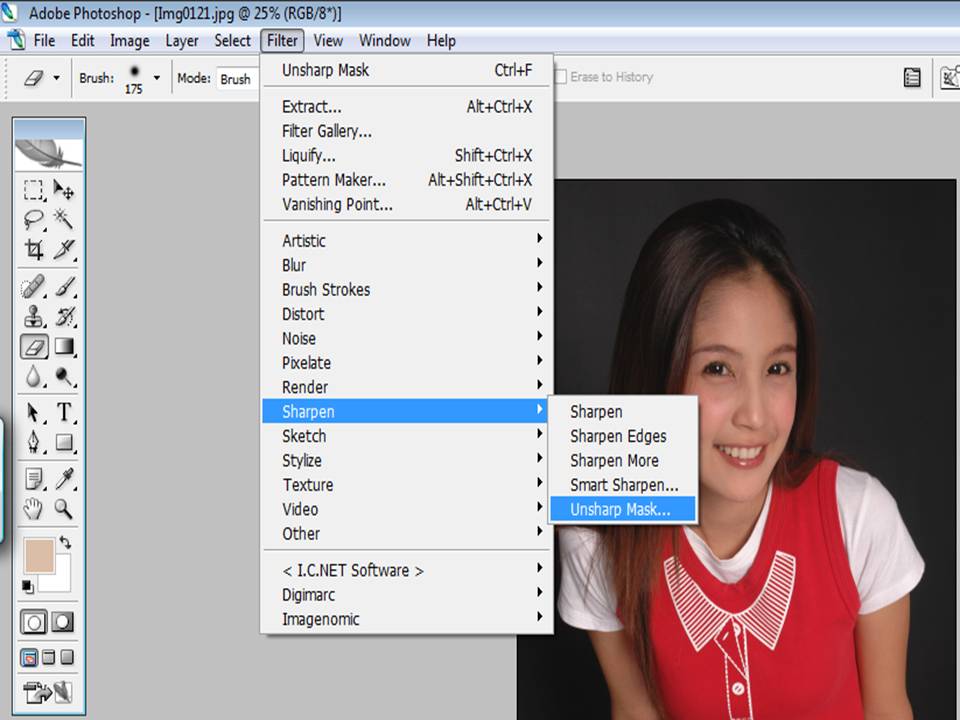Toggle the Brushes palette icon
This screenshot has width=960, height=720.
(x=912, y=77)
